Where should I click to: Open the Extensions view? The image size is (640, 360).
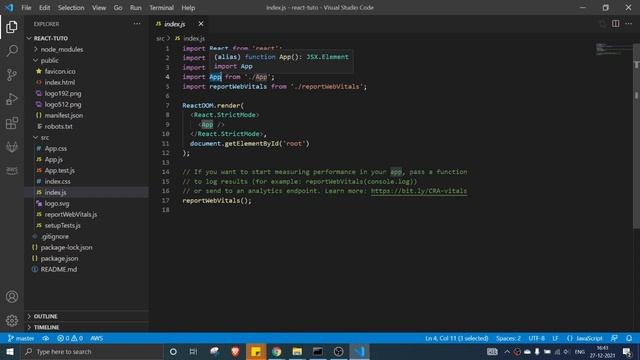pos(12,123)
